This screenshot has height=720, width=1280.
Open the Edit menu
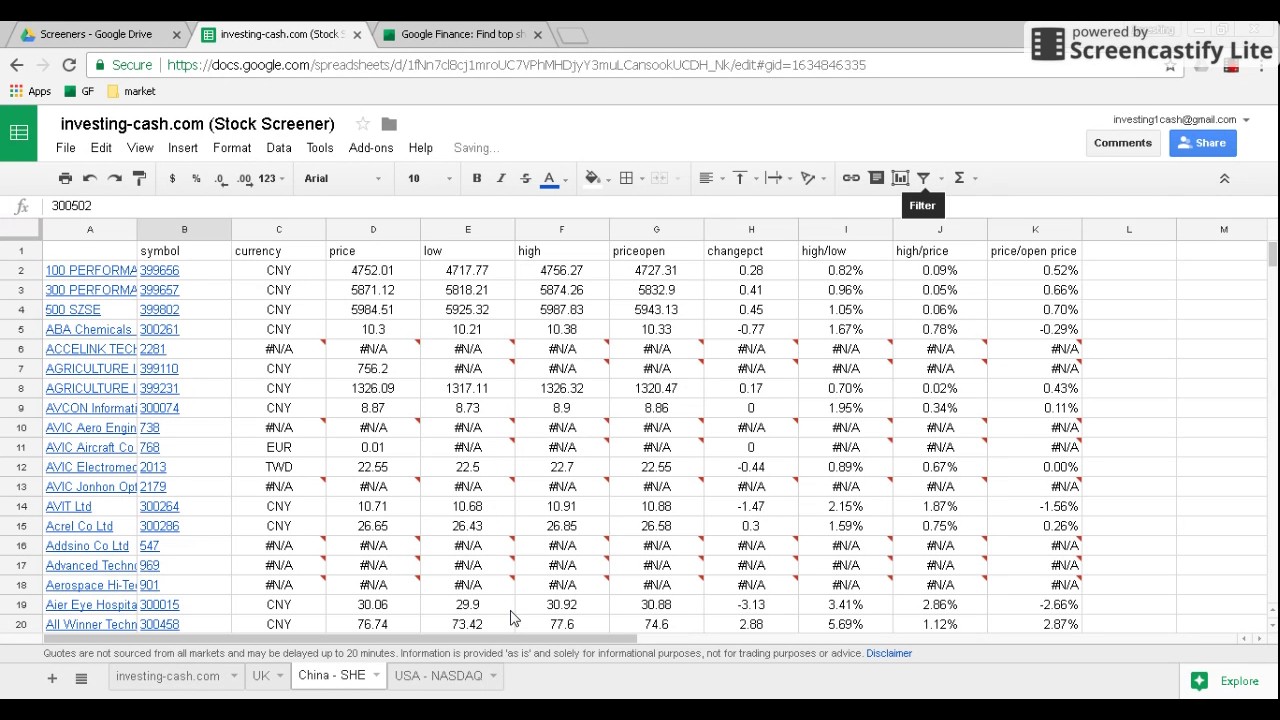(101, 148)
